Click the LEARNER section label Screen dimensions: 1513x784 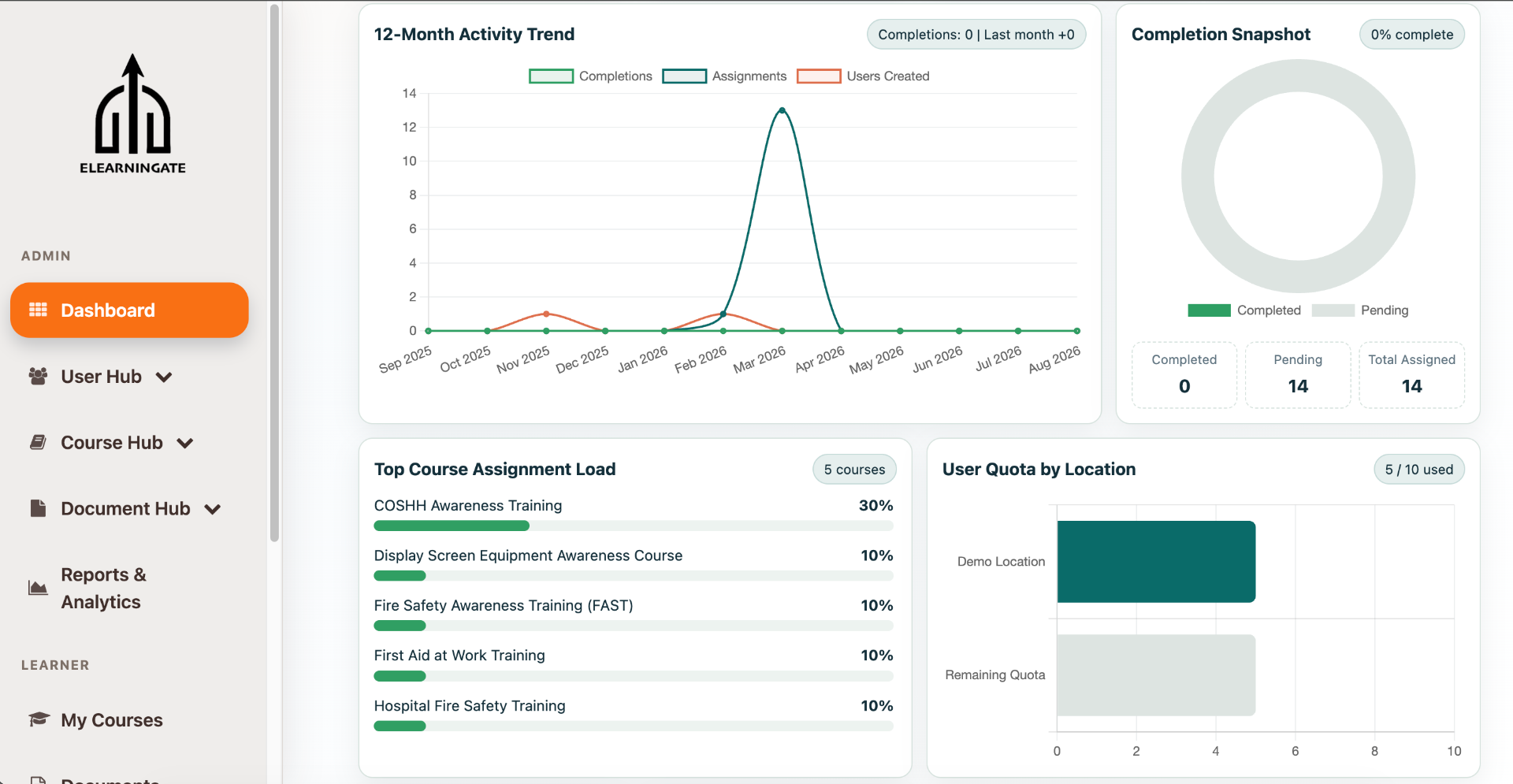pyautogui.click(x=55, y=665)
